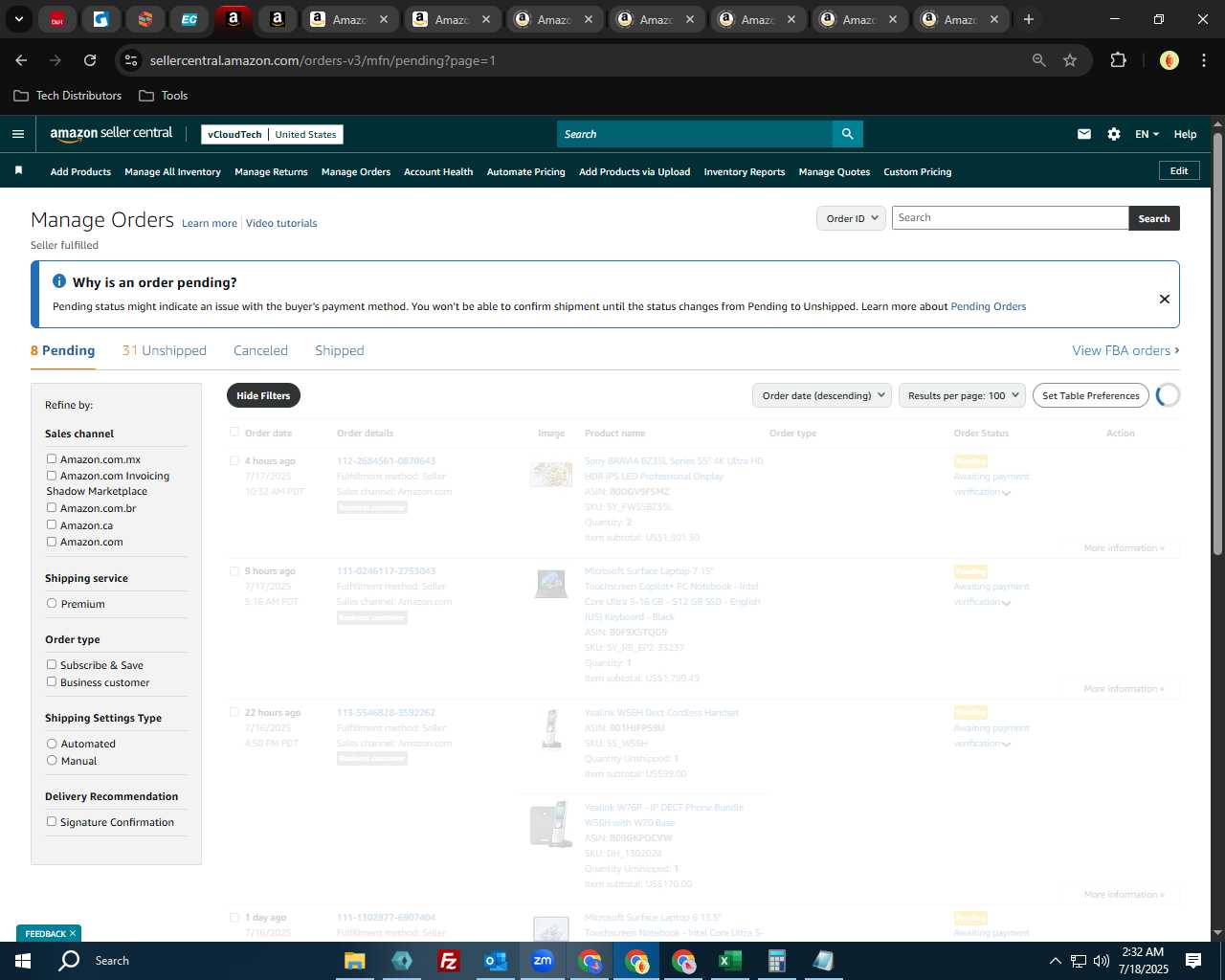Screen dimensions: 1225x980
Task: Open Excel from the taskbar
Action: pos(730,961)
